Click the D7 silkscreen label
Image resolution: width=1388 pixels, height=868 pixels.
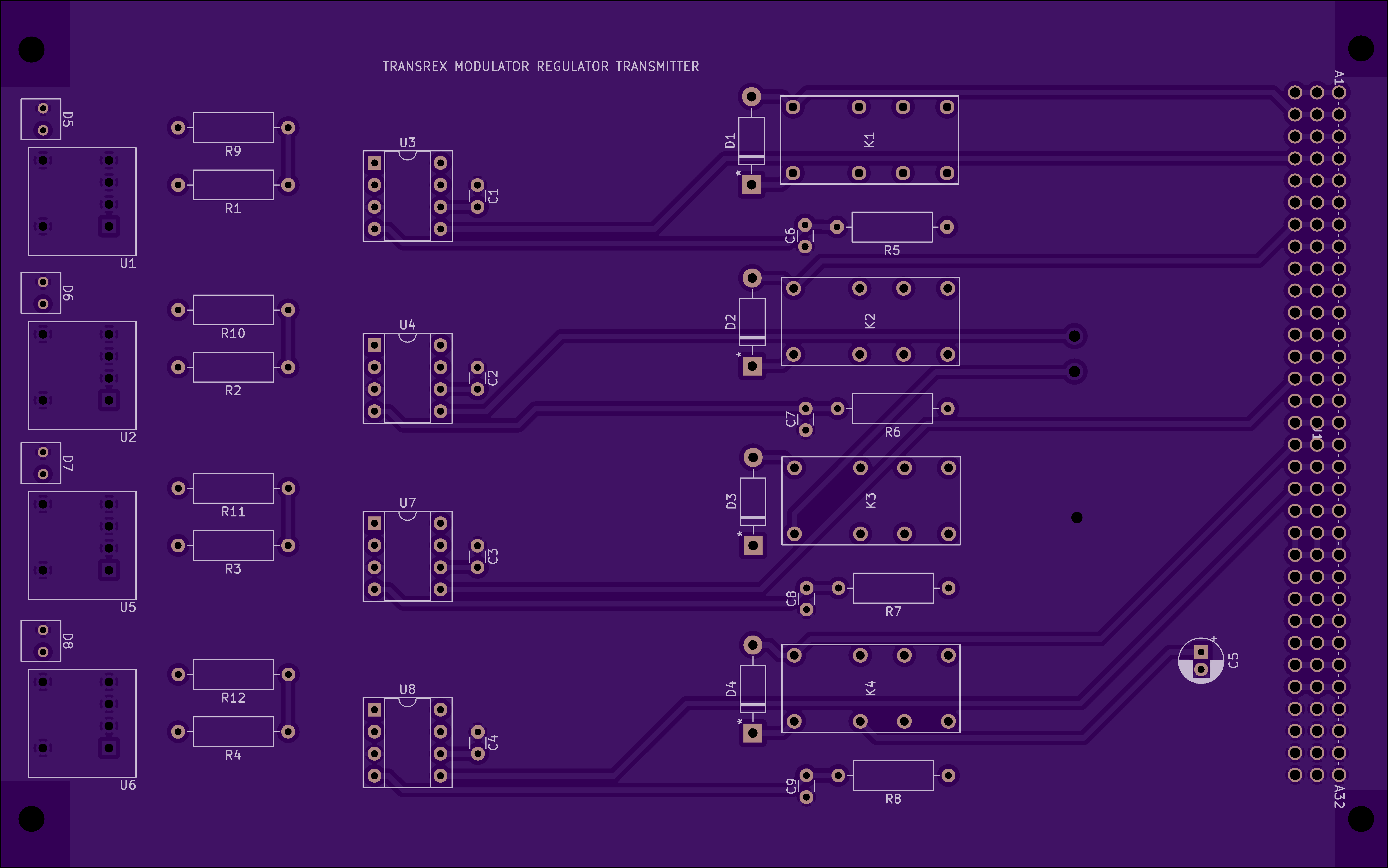pos(68,463)
